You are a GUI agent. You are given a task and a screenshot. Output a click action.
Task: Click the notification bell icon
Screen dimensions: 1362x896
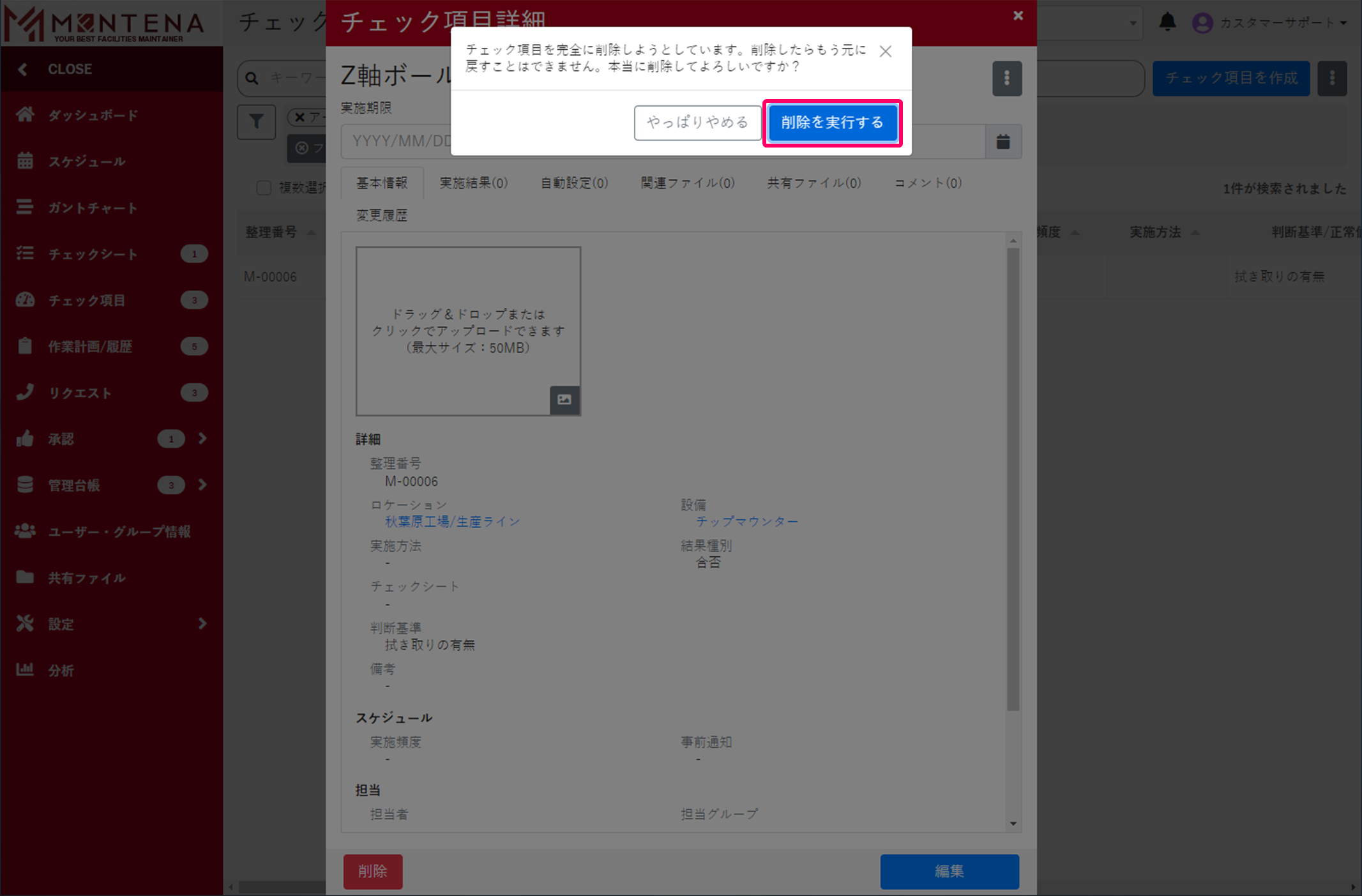coord(1167,22)
